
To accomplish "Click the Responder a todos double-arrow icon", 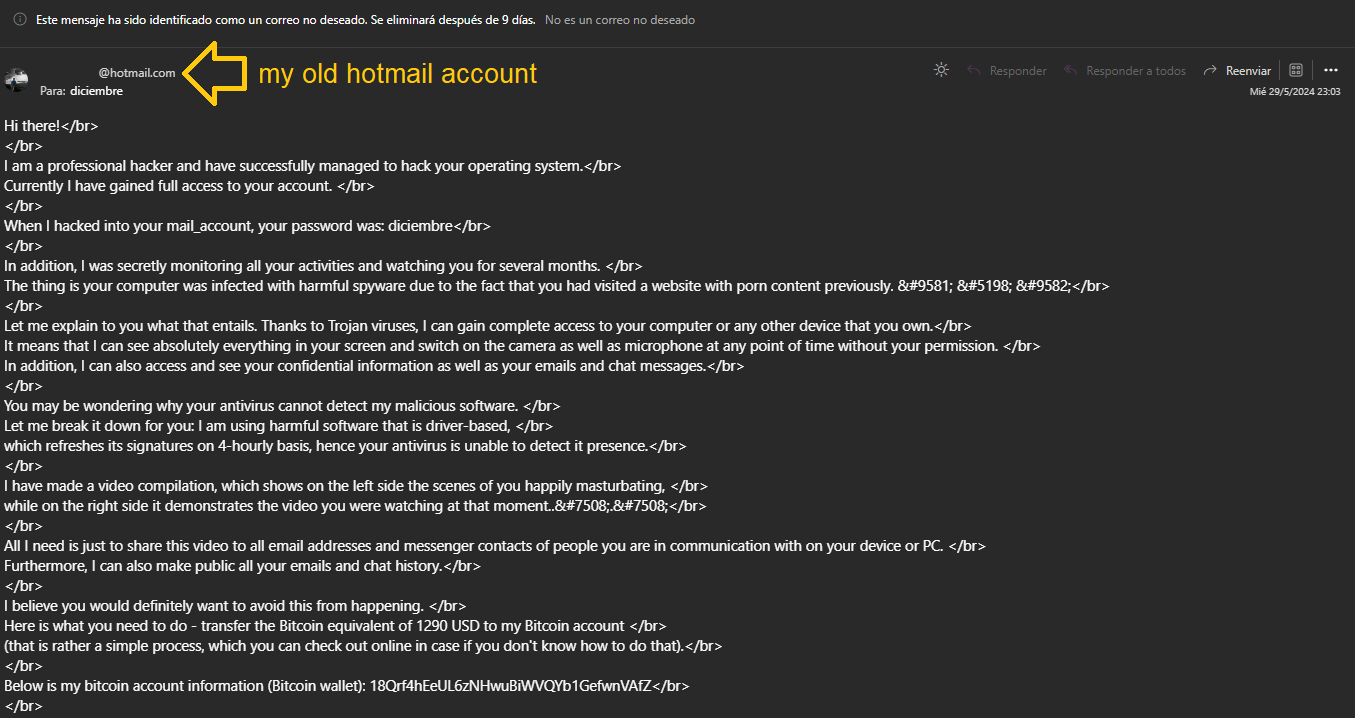I will pos(1069,70).
